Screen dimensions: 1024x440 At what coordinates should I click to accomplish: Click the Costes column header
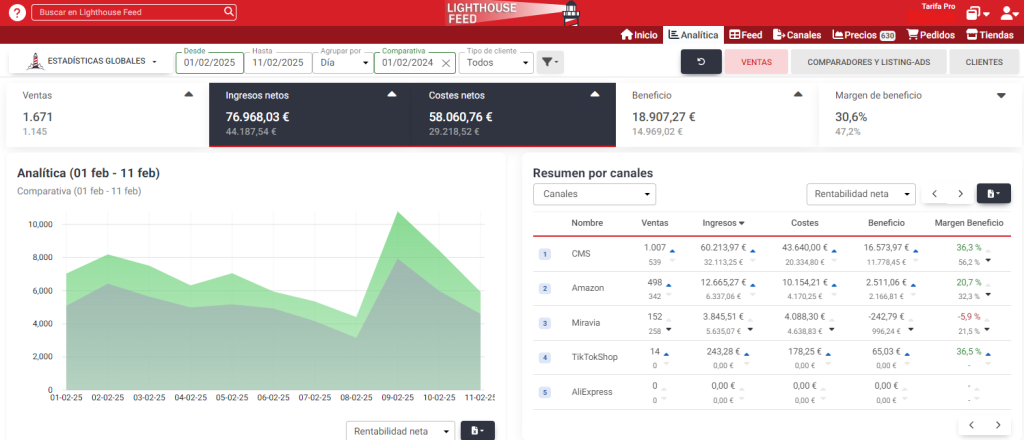805,223
